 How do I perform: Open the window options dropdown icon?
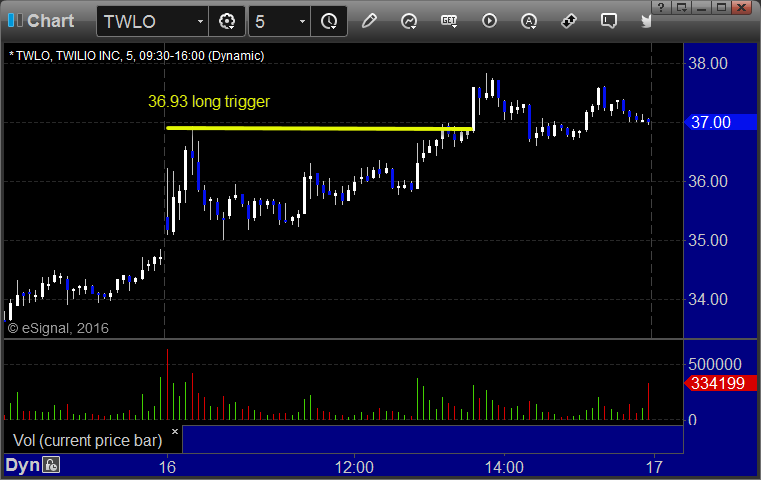tap(682, 7)
